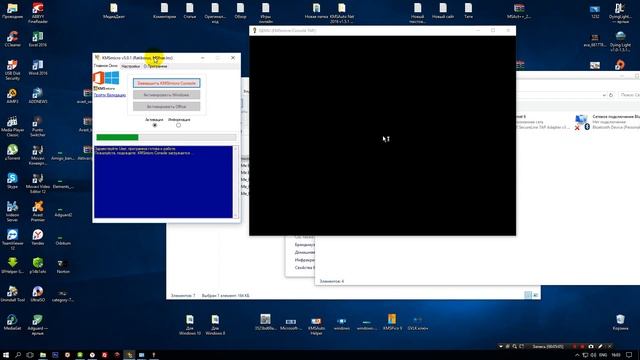Click the KMSmicro log scrollbar

pos(236,182)
